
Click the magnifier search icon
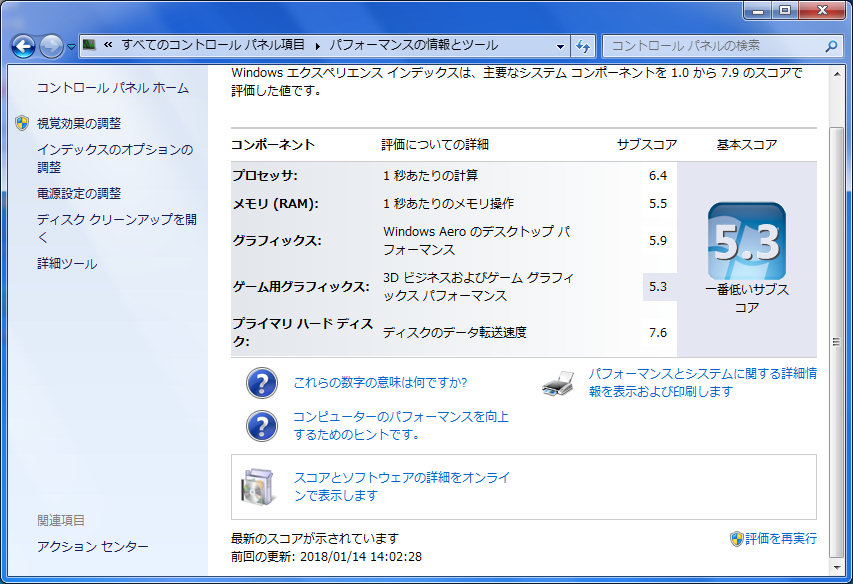coord(831,46)
